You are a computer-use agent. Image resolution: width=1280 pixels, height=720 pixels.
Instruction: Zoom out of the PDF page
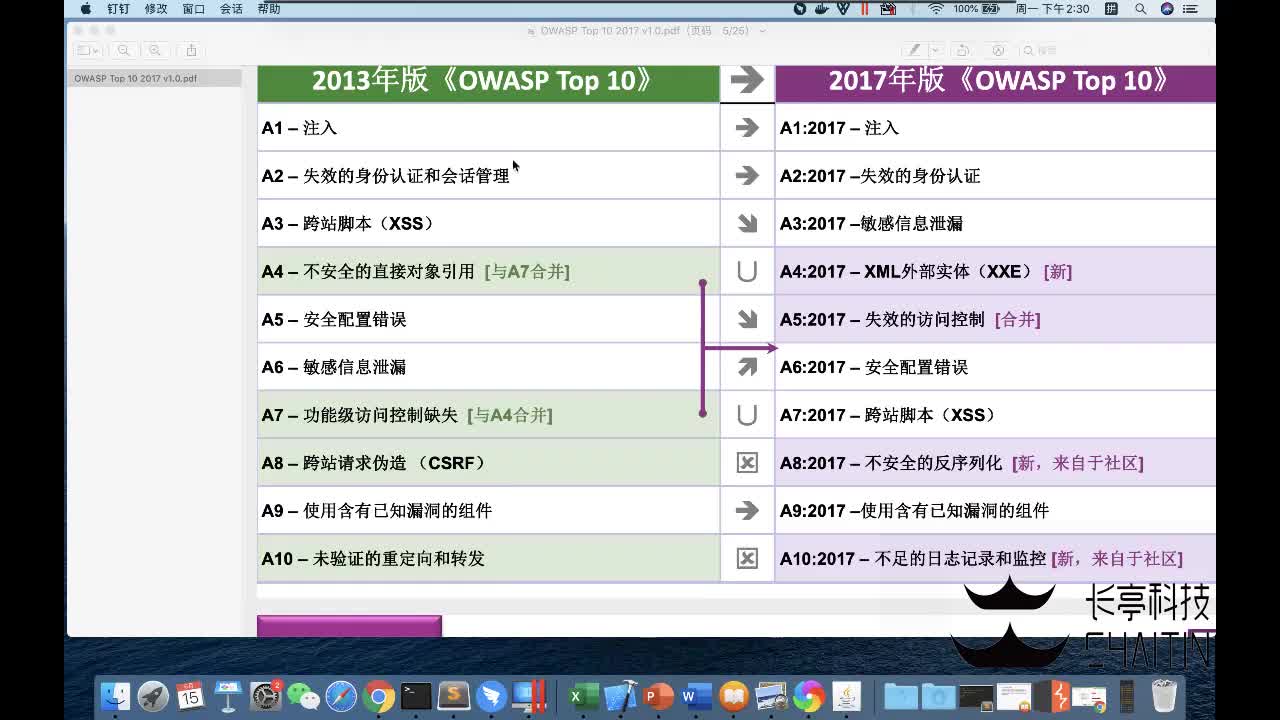(x=124, y=50)
